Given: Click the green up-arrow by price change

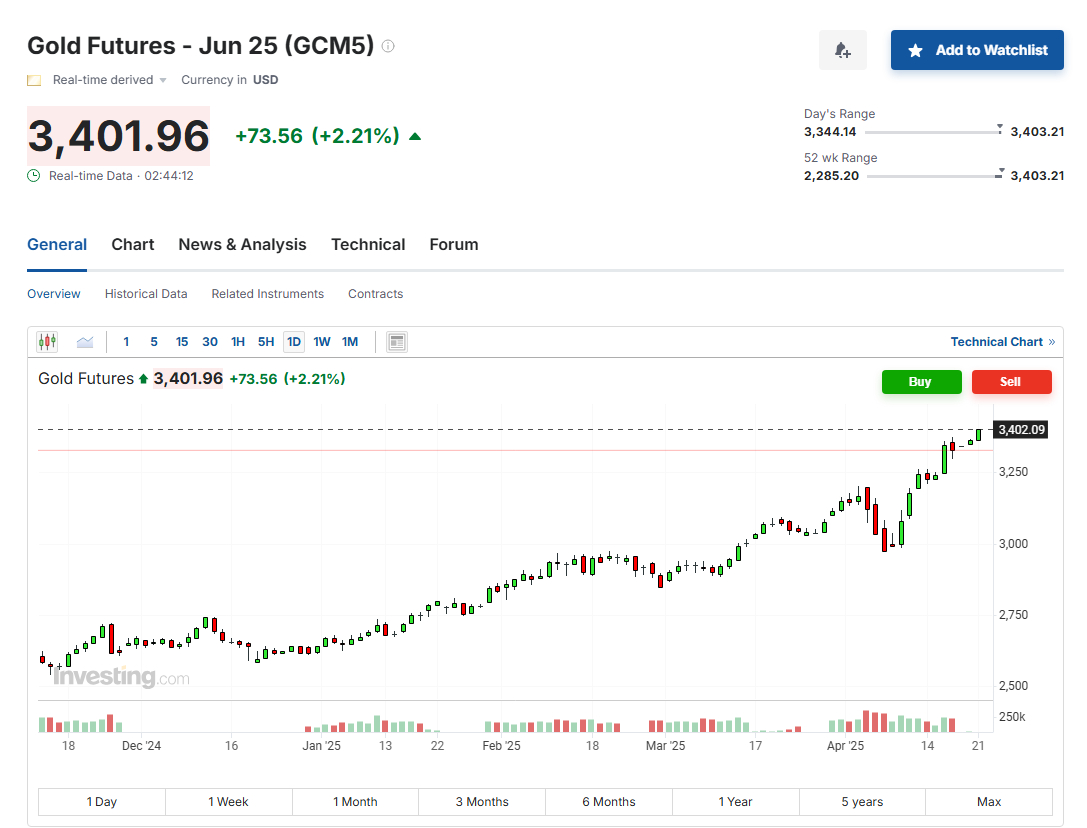Looking at the screenshot, I should click(415, 136).
